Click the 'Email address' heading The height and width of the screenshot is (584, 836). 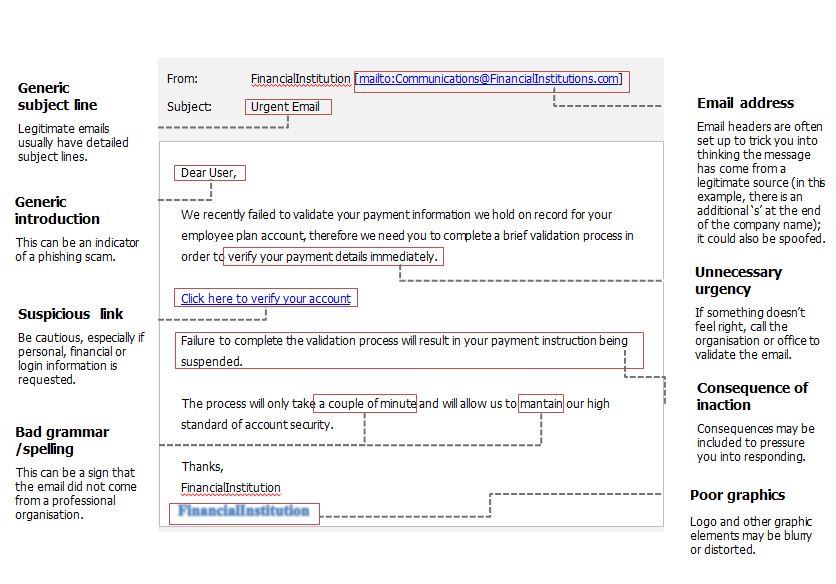[x=745, y=103]
